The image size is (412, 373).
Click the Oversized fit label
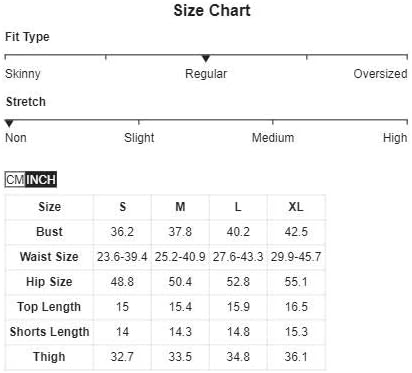click(x=380, y=74)
